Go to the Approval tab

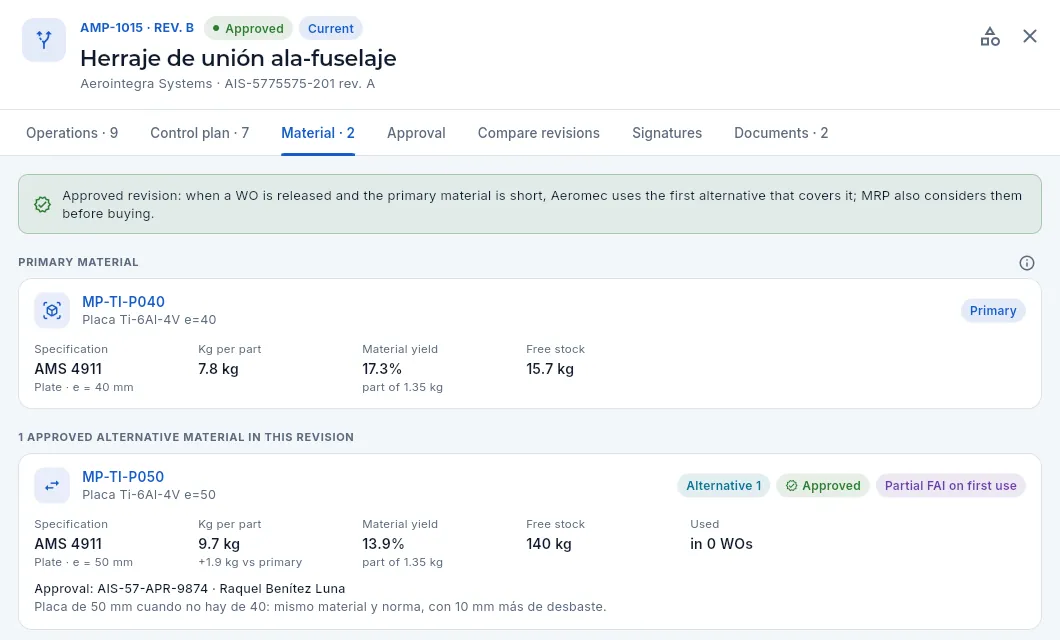coord(416,133)
